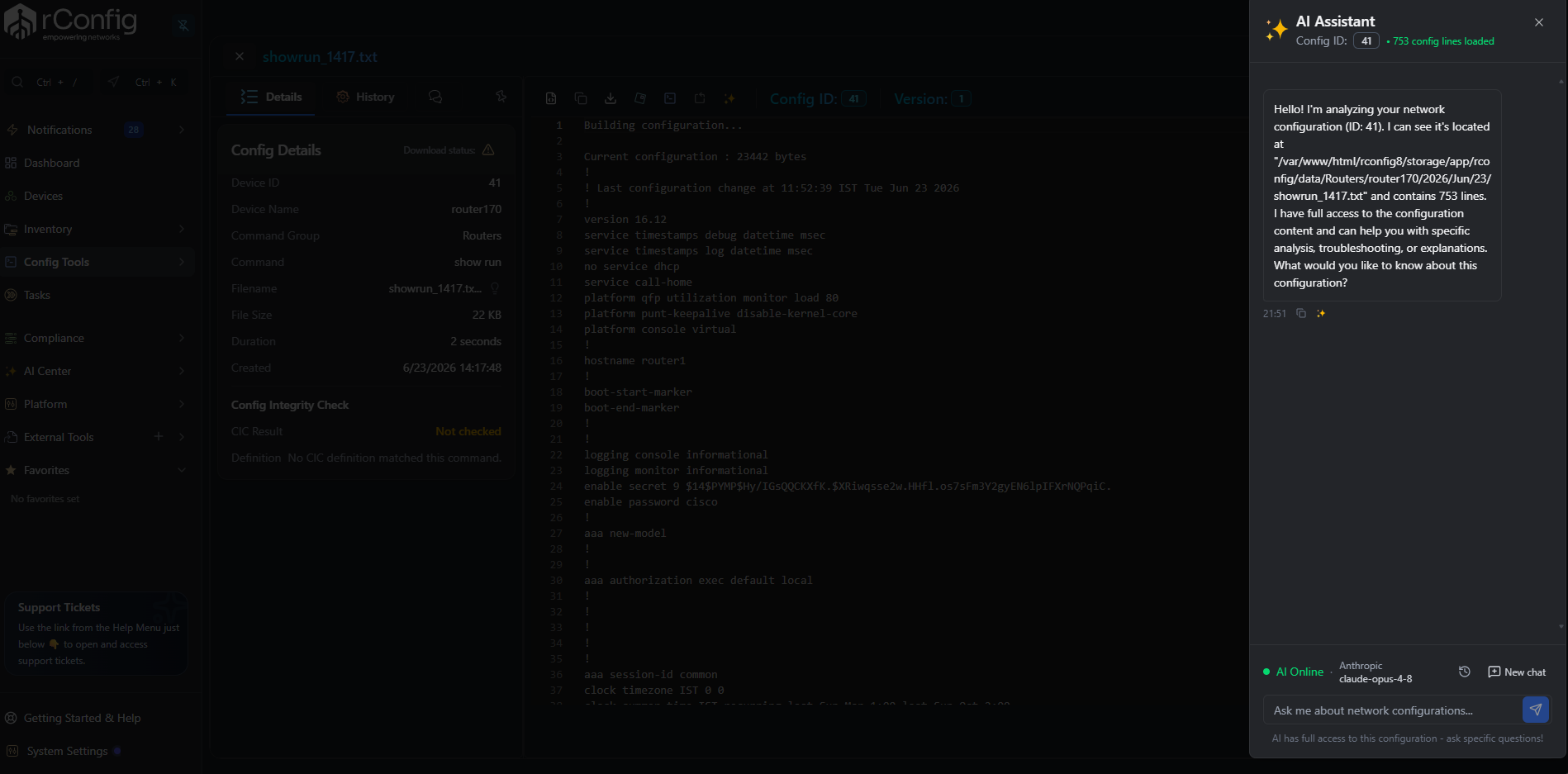Send the AI chat message

coord(1535,710)
